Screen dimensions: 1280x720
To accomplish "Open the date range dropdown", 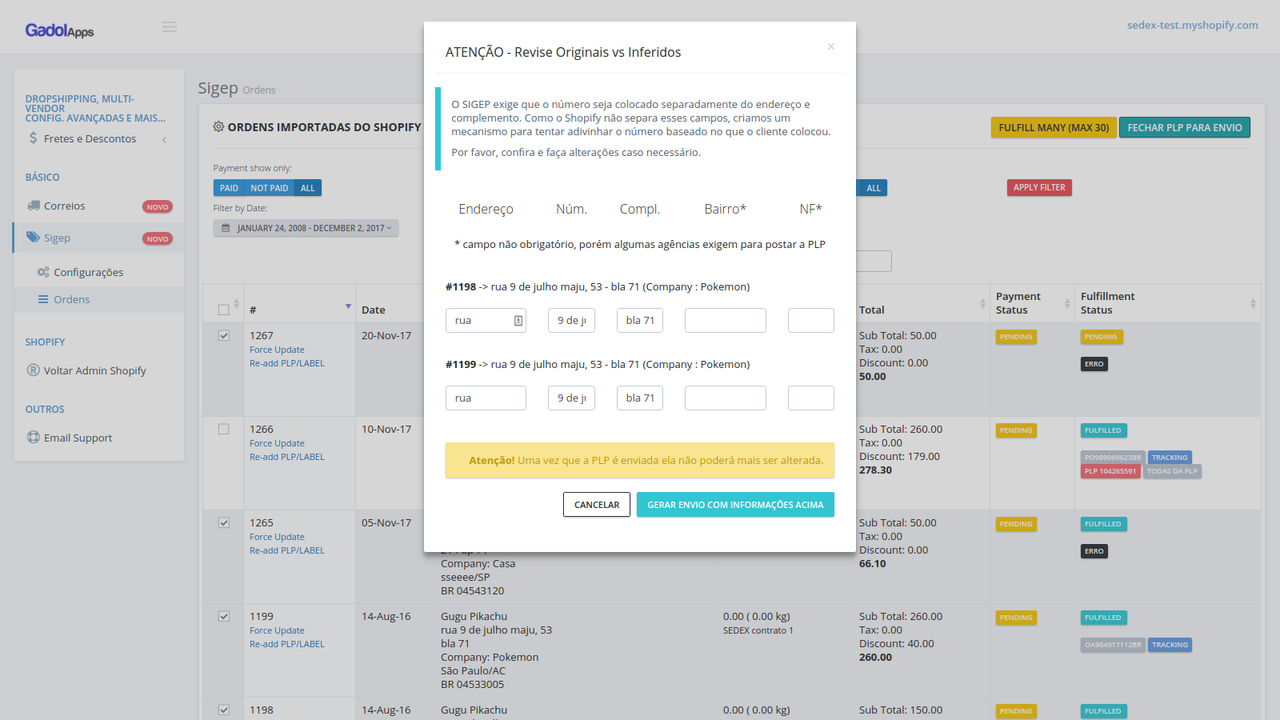I will [x=306, y=228].
